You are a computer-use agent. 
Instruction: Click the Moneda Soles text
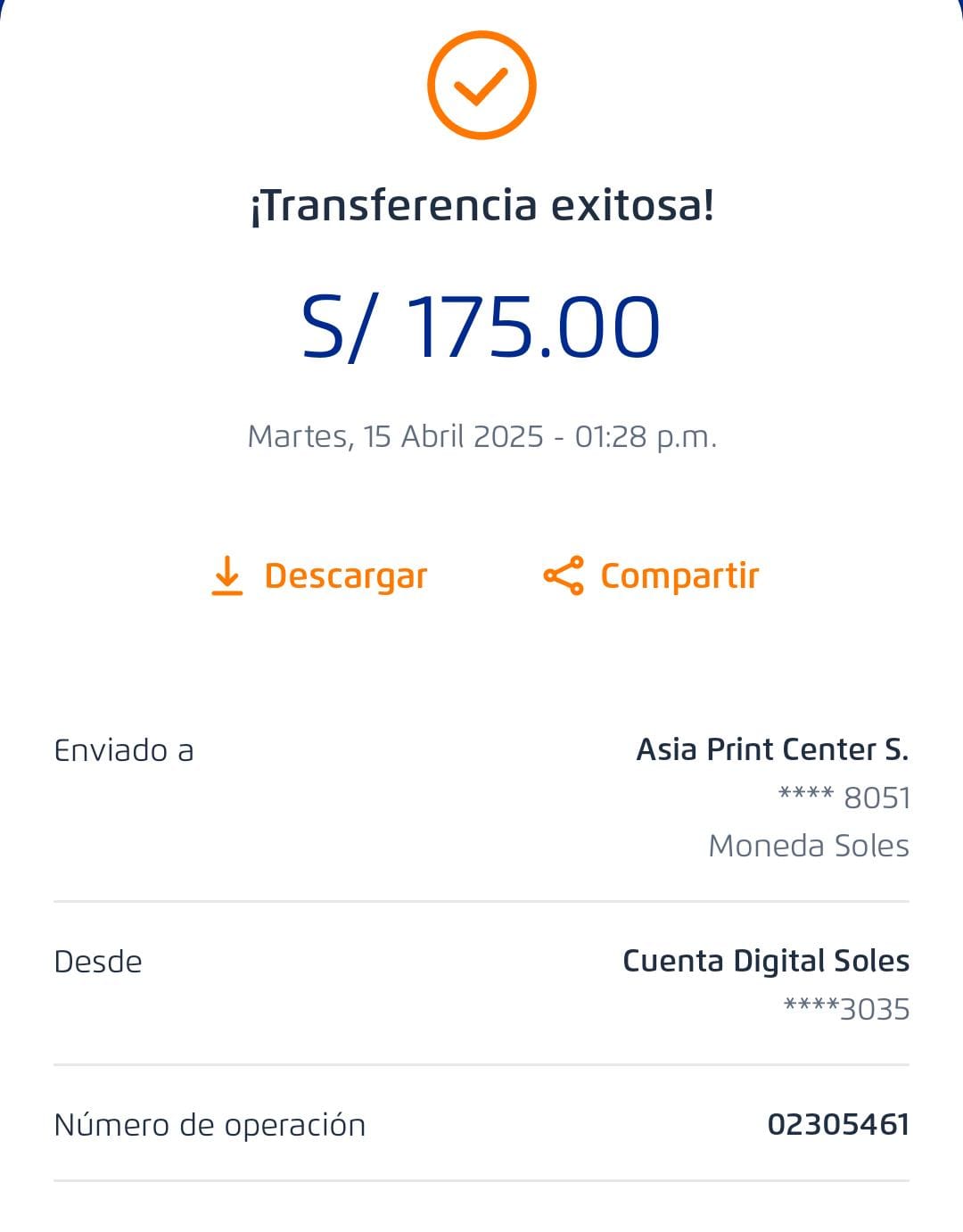[x=809, y=846]
